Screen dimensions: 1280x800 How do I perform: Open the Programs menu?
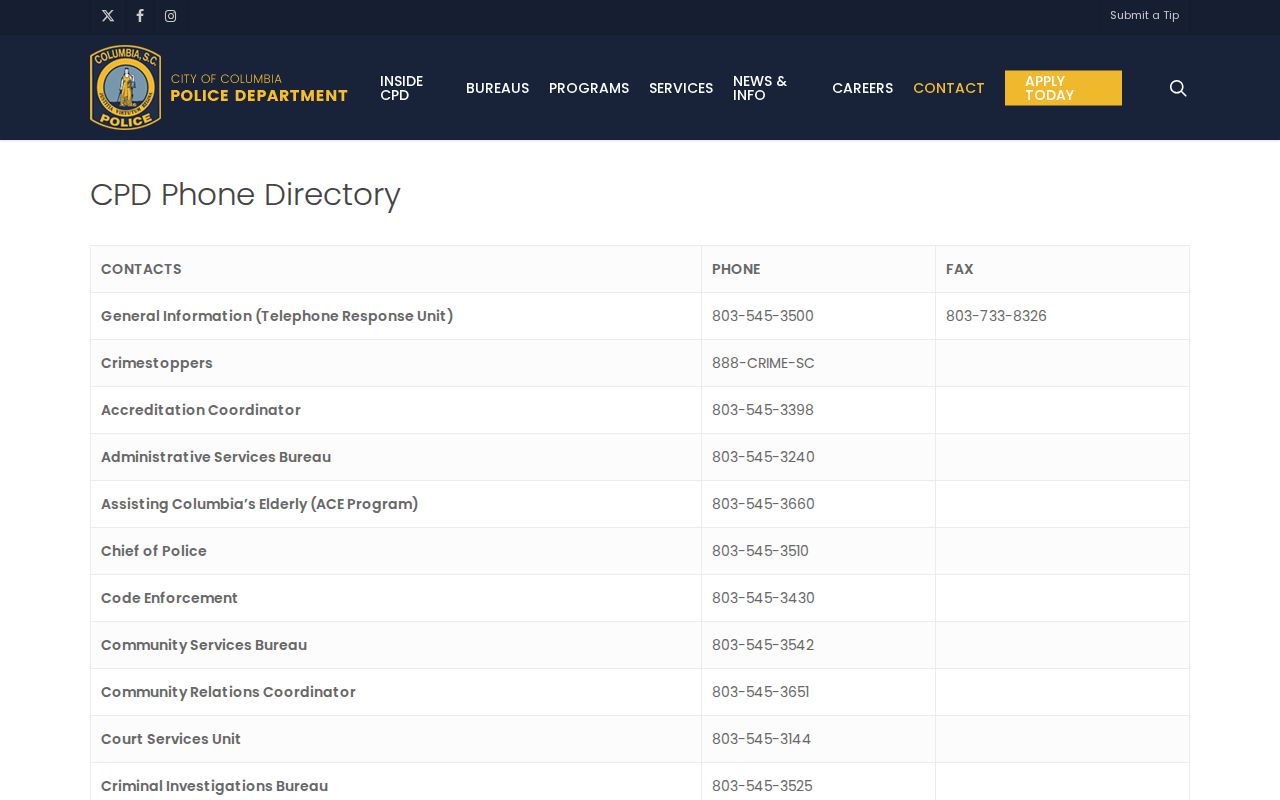[589, 88]
